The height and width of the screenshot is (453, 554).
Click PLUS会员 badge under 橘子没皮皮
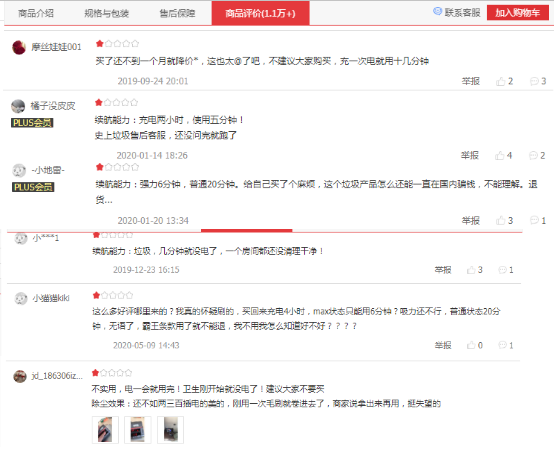tap(32, 123)
